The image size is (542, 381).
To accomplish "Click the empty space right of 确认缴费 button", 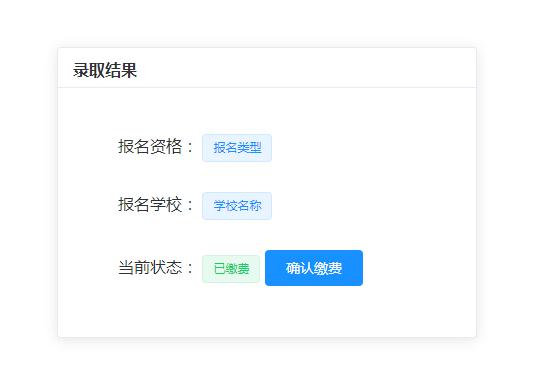I will point(419,268).
